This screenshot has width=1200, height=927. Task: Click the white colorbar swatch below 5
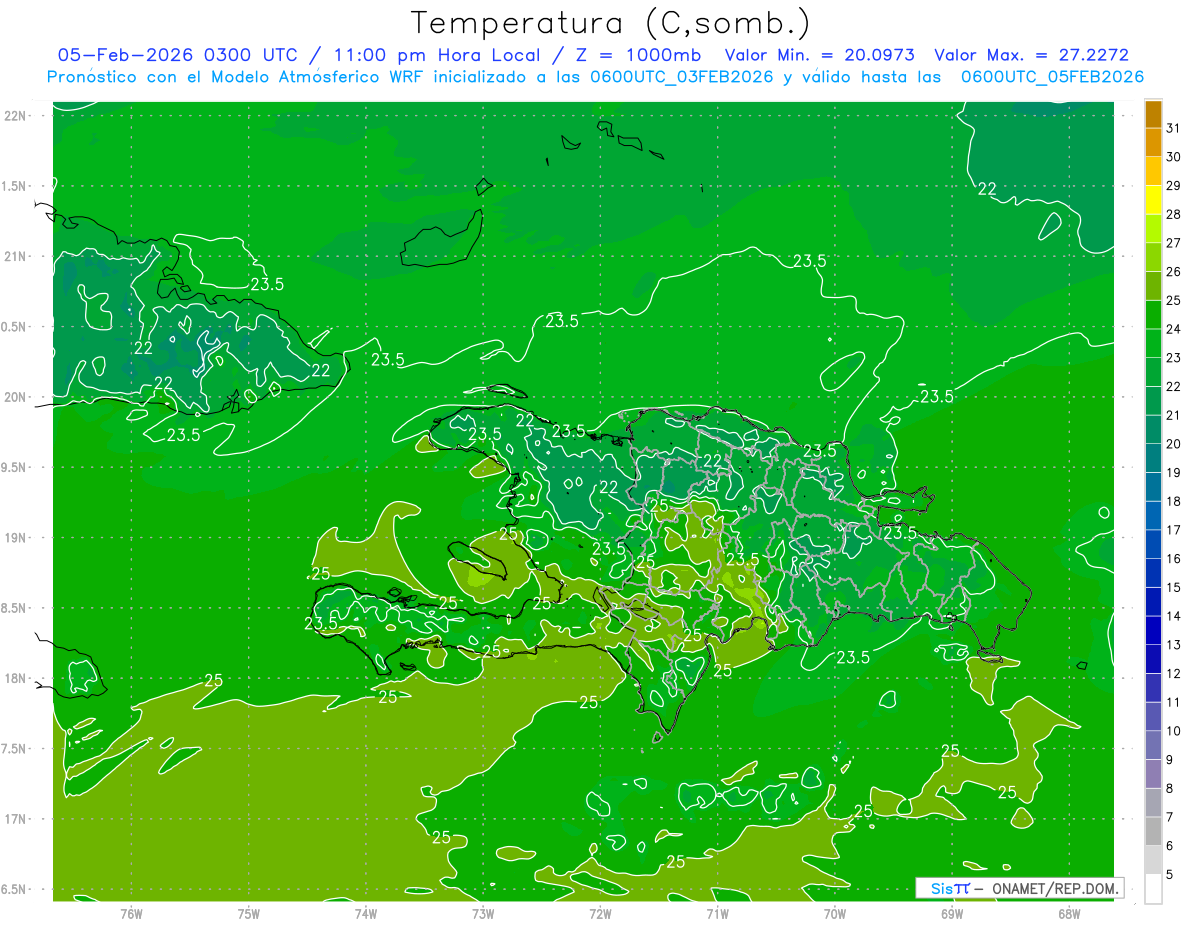pyautogui.click(x=1153, y=889)
